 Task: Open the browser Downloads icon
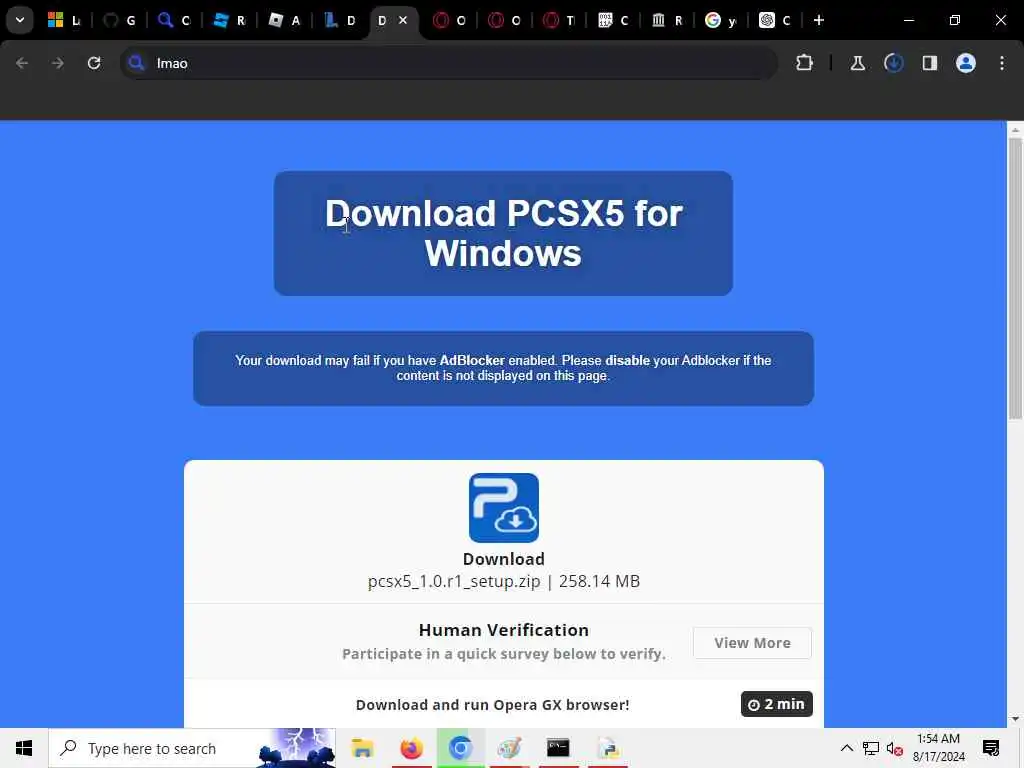pyautogui.click(x=893, y=63)
